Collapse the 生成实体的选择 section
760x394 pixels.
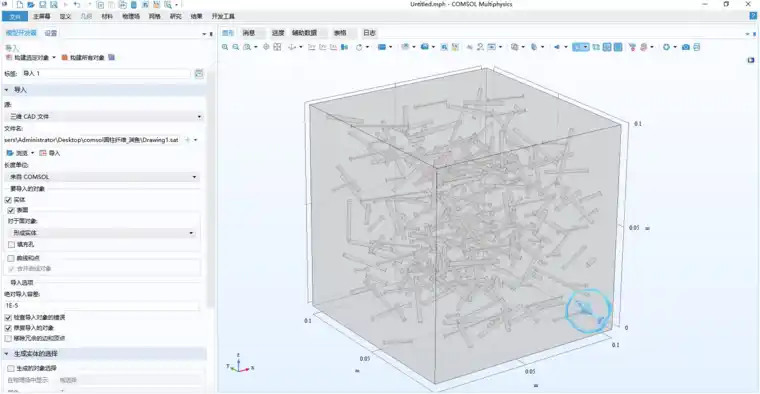(7, 354)
